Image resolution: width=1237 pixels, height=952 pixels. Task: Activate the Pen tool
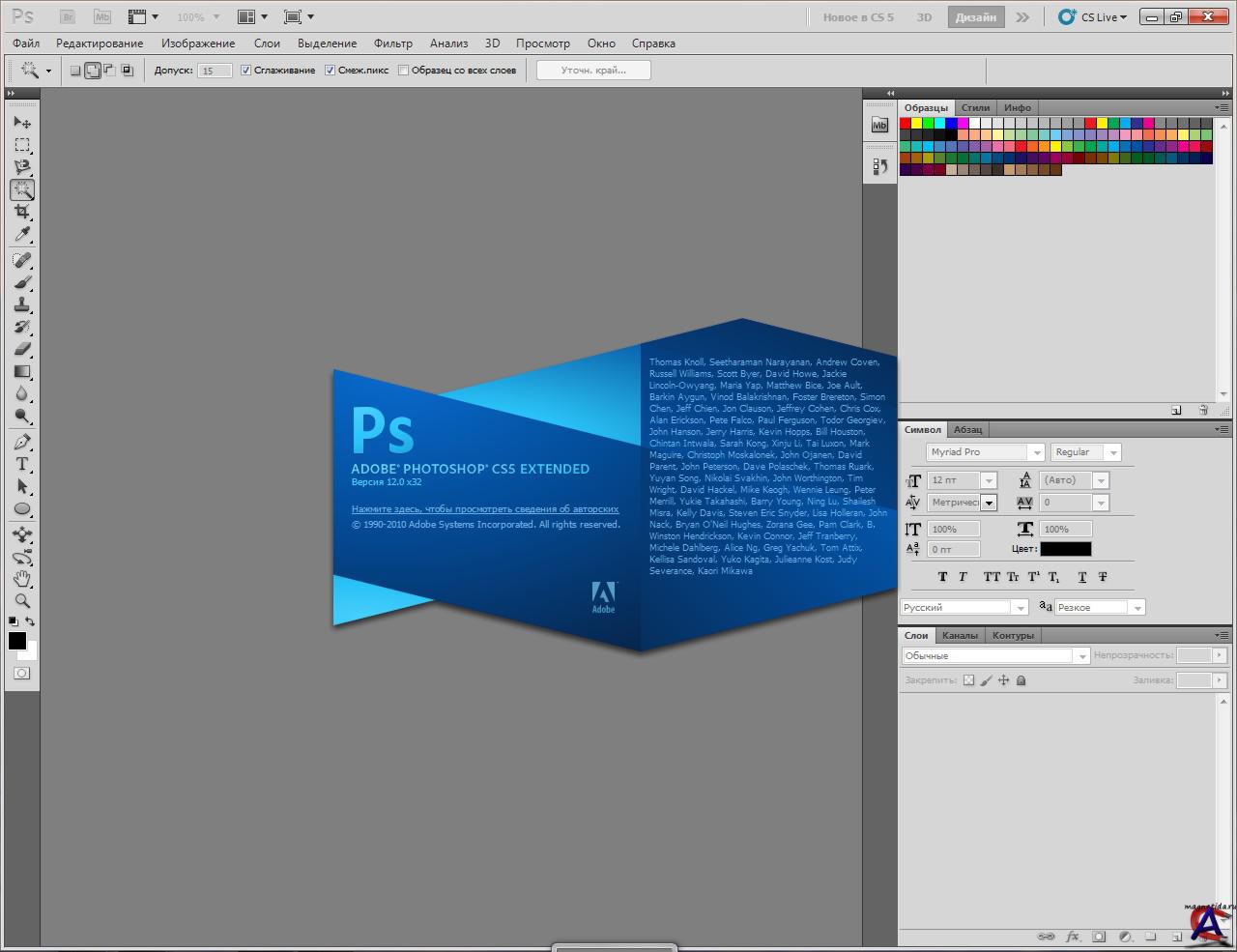tap(22, 442)
